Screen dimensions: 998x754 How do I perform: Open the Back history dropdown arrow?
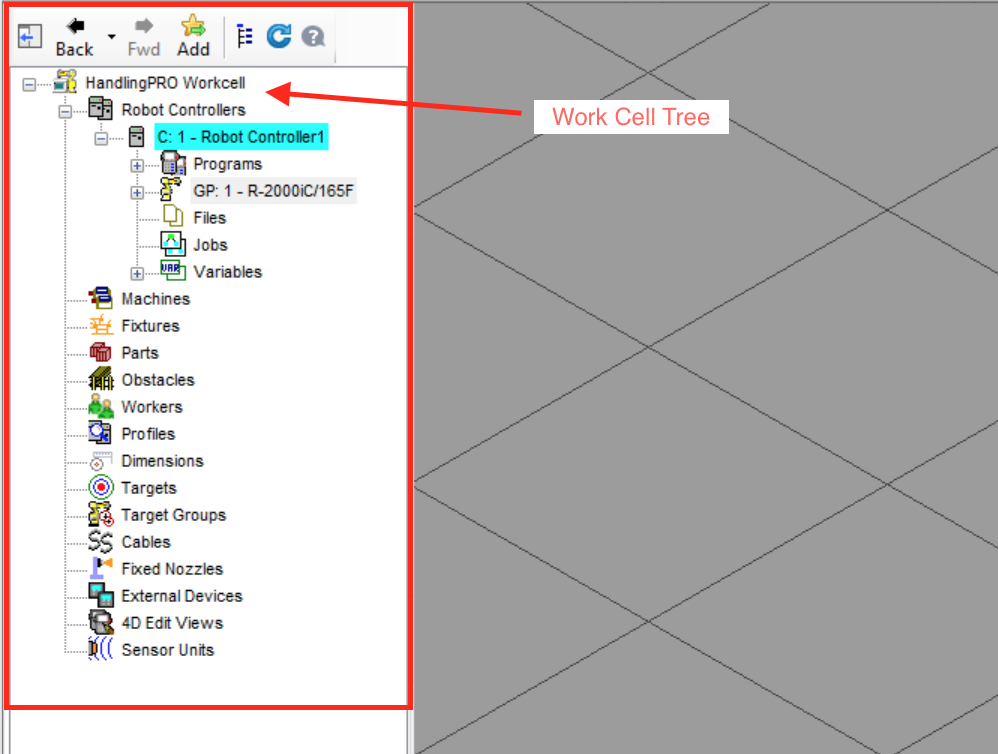(x=111, y=37)
